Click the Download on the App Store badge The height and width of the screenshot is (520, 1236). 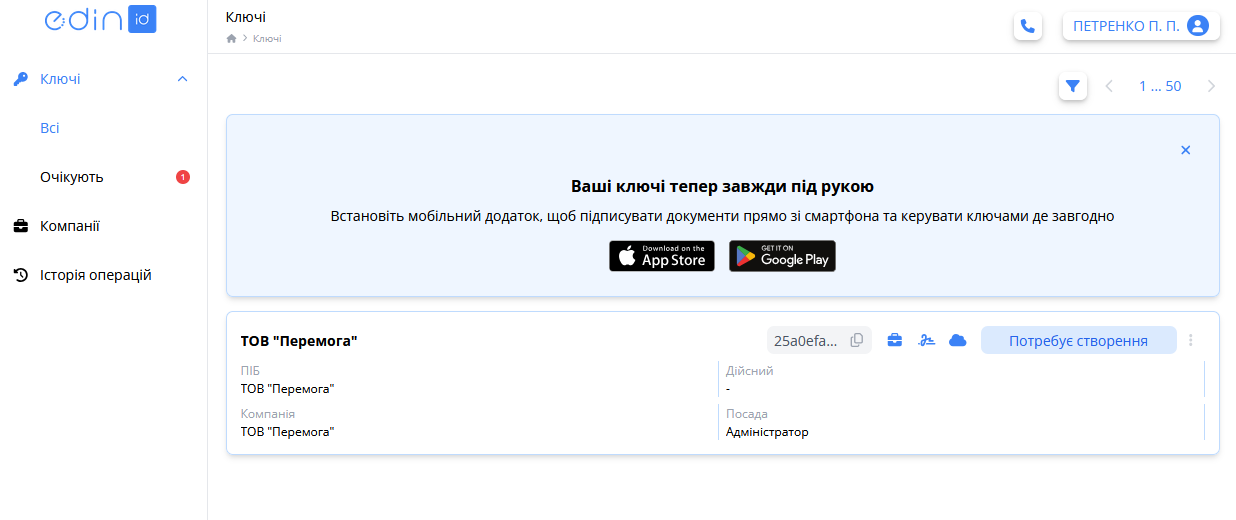pos(662,256)
